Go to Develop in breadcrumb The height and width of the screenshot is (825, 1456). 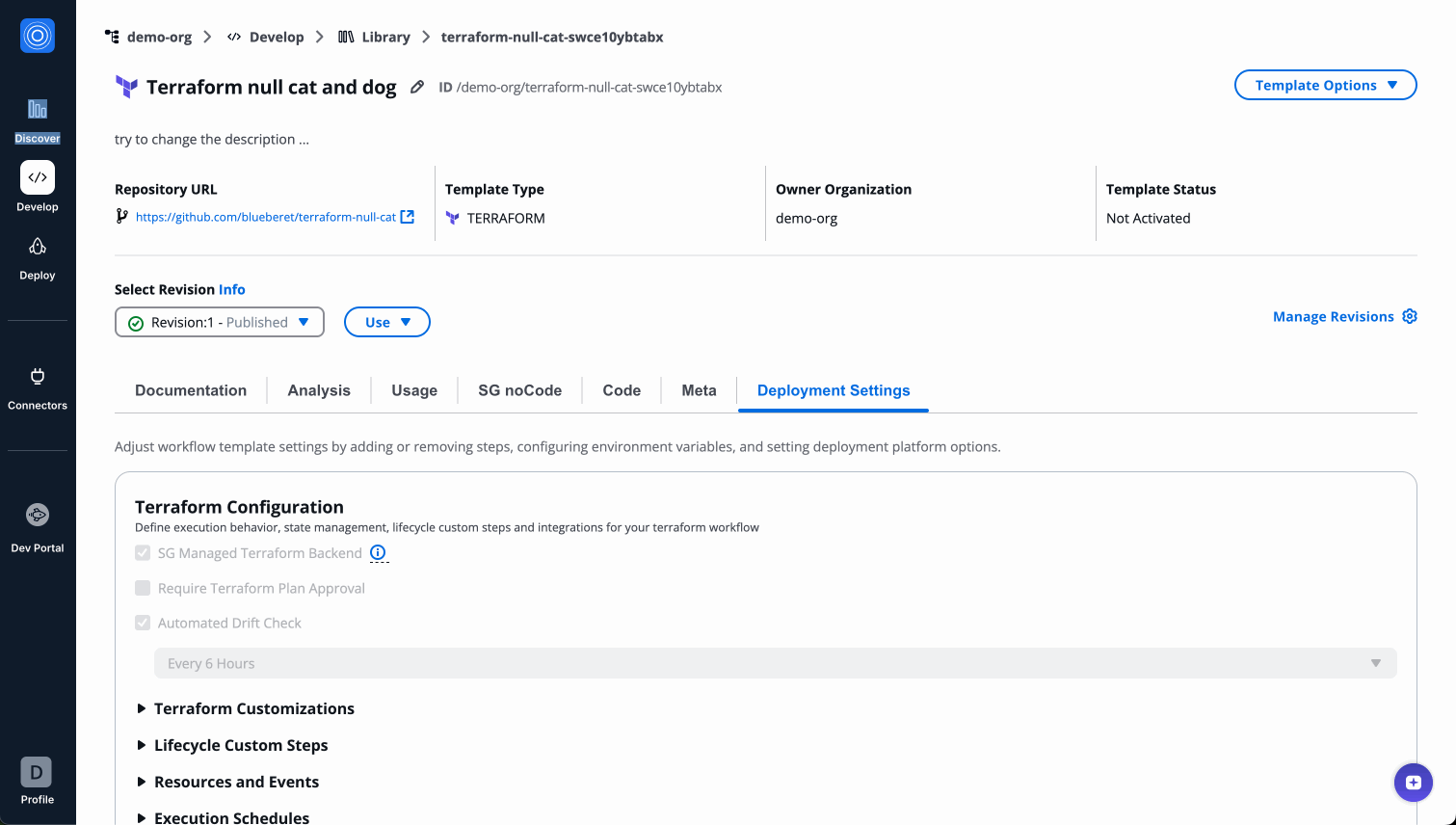click(x=277, y=37)
